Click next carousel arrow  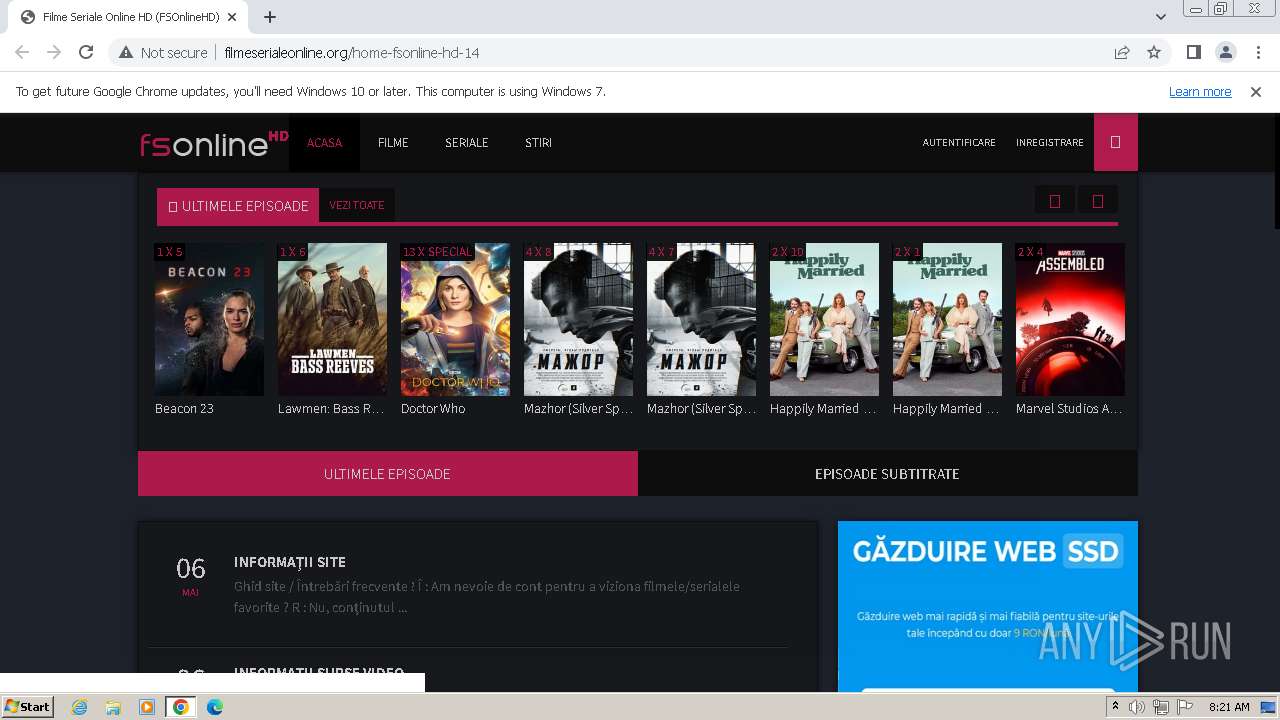pos(1097,201)
